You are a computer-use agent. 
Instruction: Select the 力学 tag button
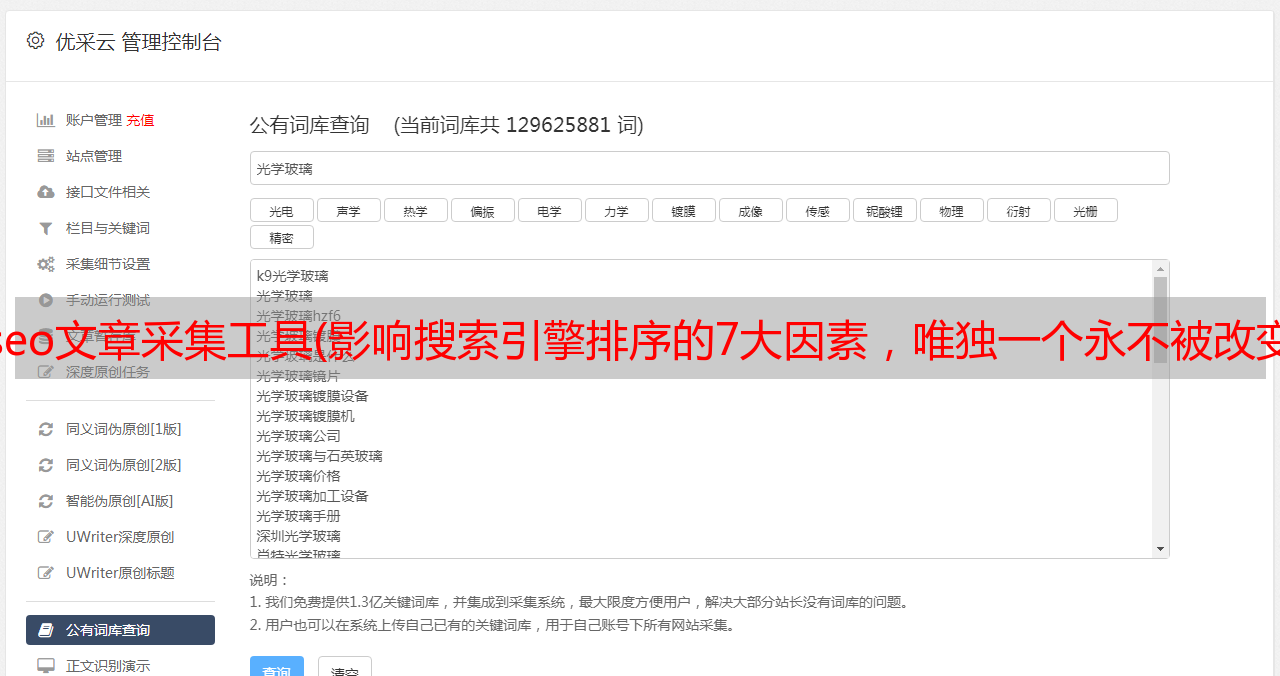pyautogui.click(x=616, y=210)
